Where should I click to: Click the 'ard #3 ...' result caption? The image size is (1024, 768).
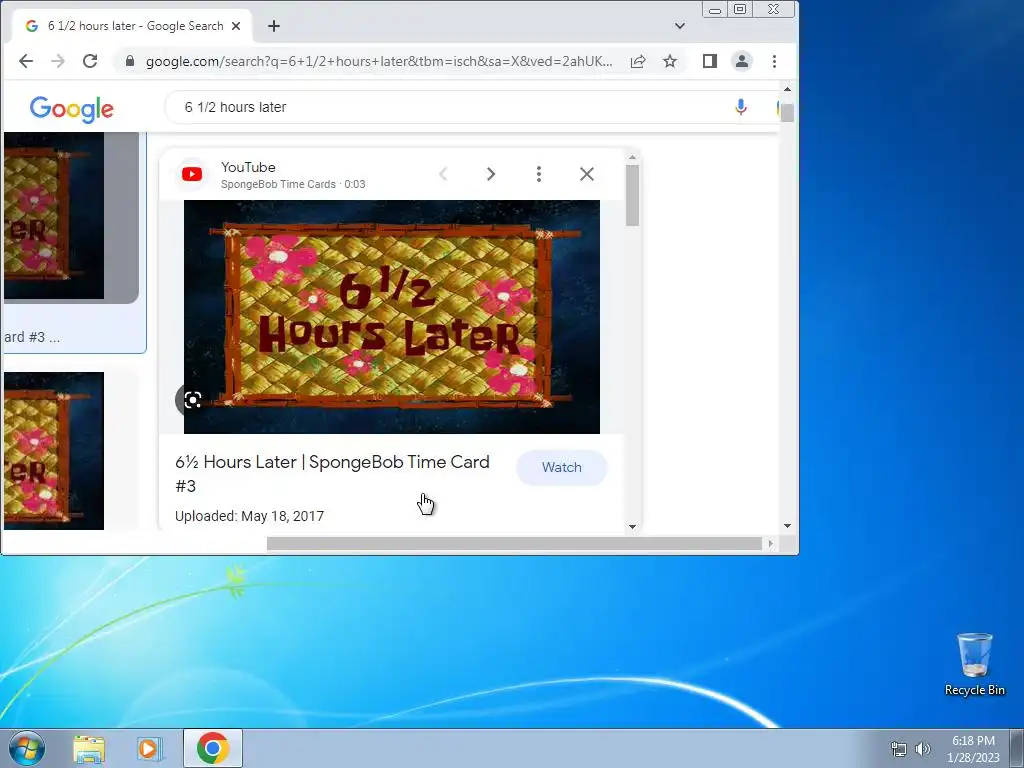click(x=32, y=337)
